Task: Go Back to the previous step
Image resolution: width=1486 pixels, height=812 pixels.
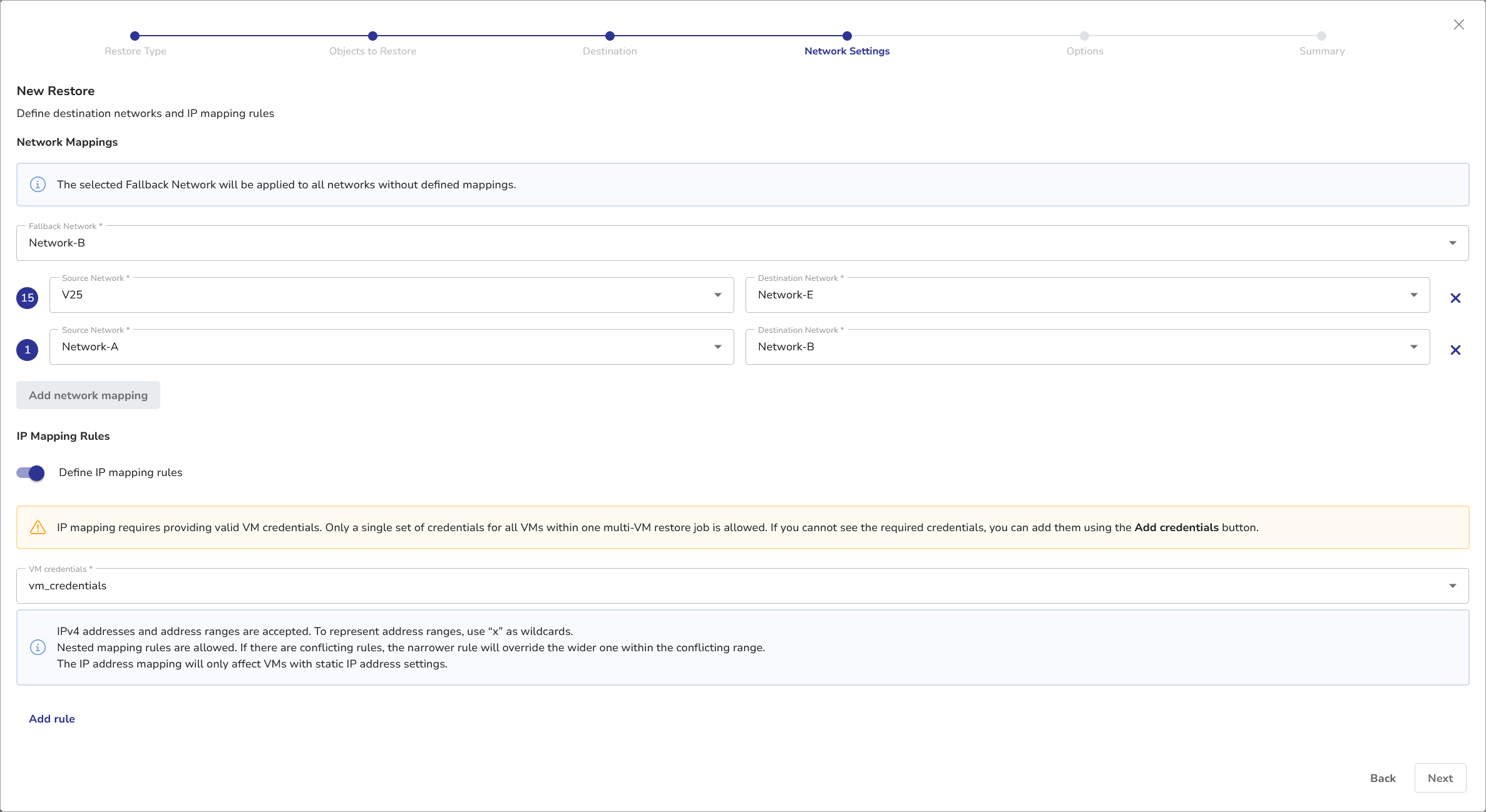Action: (x=1383, y=778)
